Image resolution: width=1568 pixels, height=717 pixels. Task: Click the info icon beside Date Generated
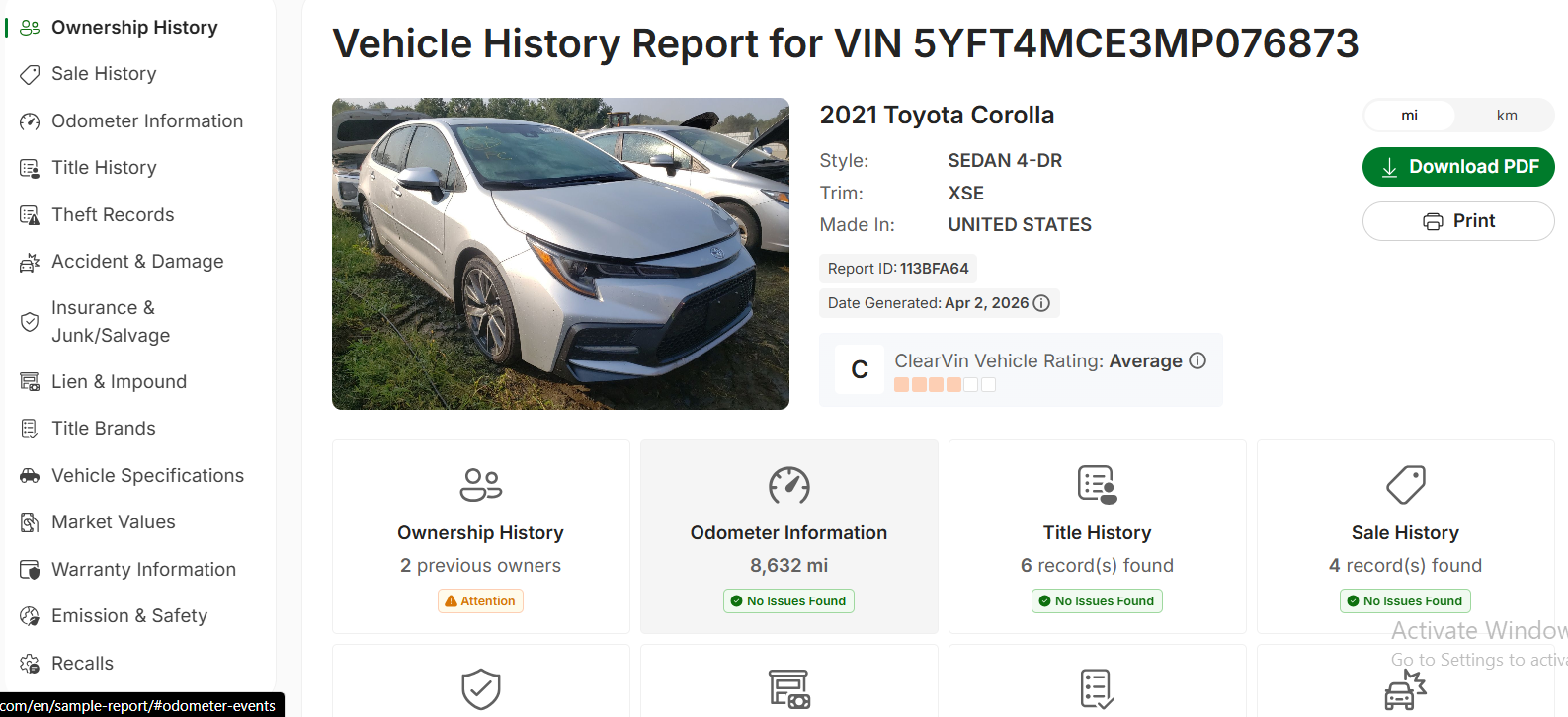1041,303
